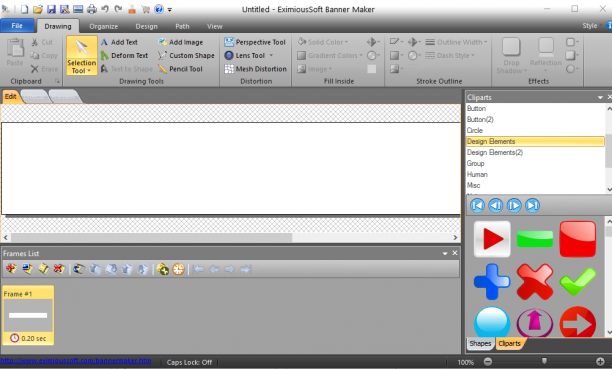Click the Add Image tool

coord(180,42)
